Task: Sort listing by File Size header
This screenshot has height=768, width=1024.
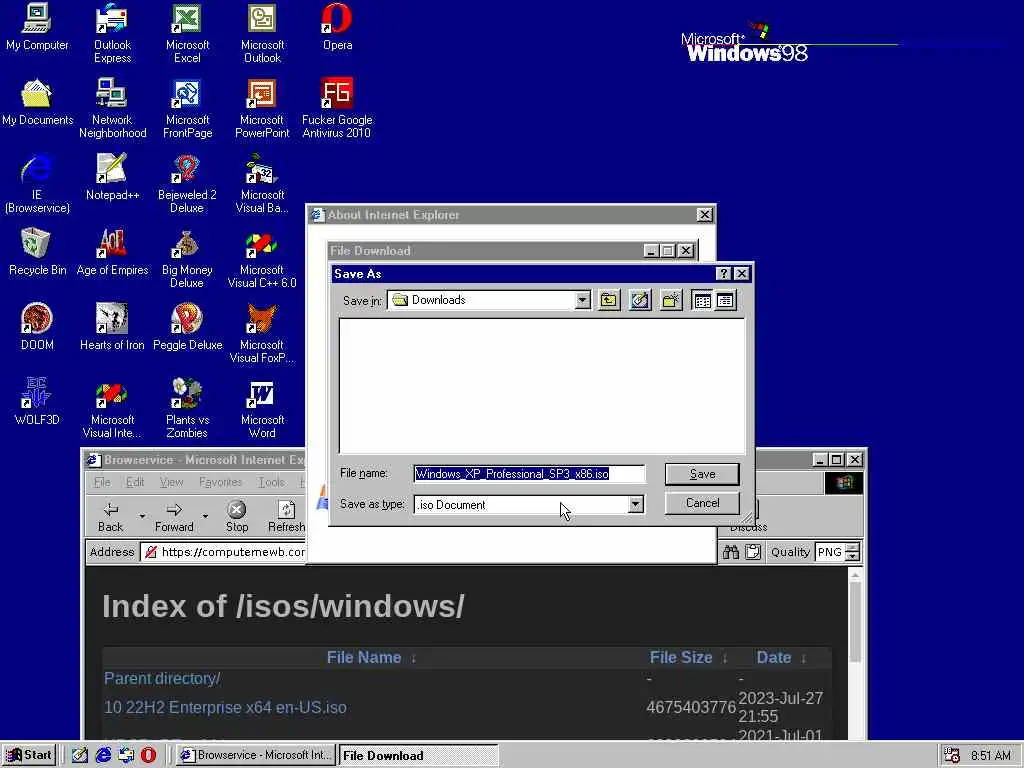Action: coord(680,658)
